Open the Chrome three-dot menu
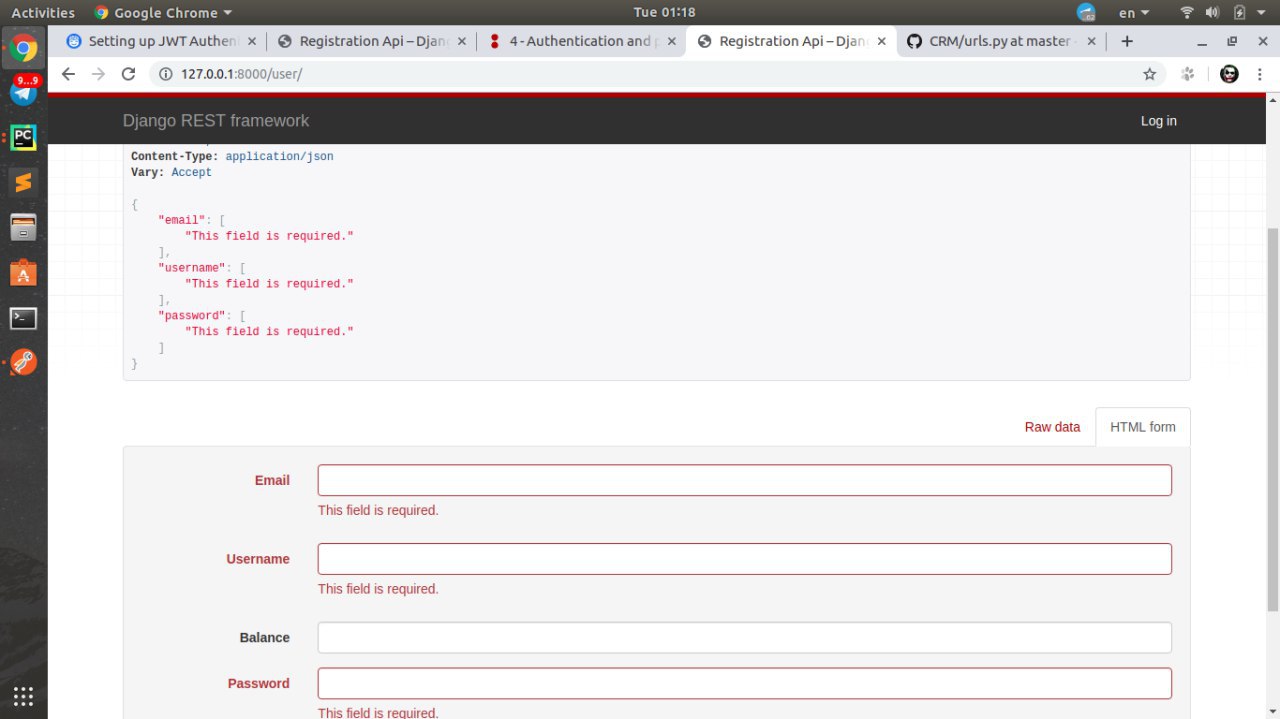 [x=1262, y=74]
